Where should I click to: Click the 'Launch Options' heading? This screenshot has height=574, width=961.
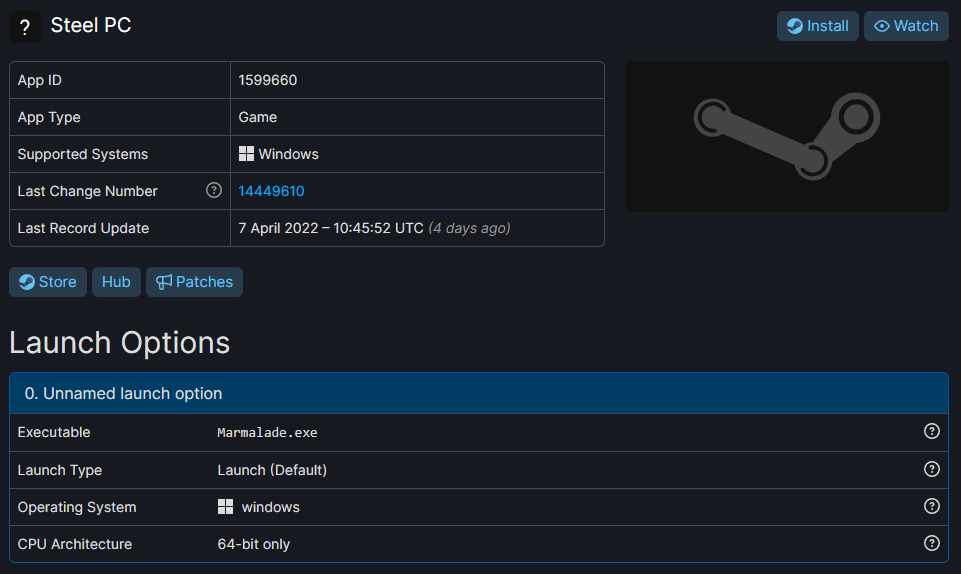(x=120, y=342)
